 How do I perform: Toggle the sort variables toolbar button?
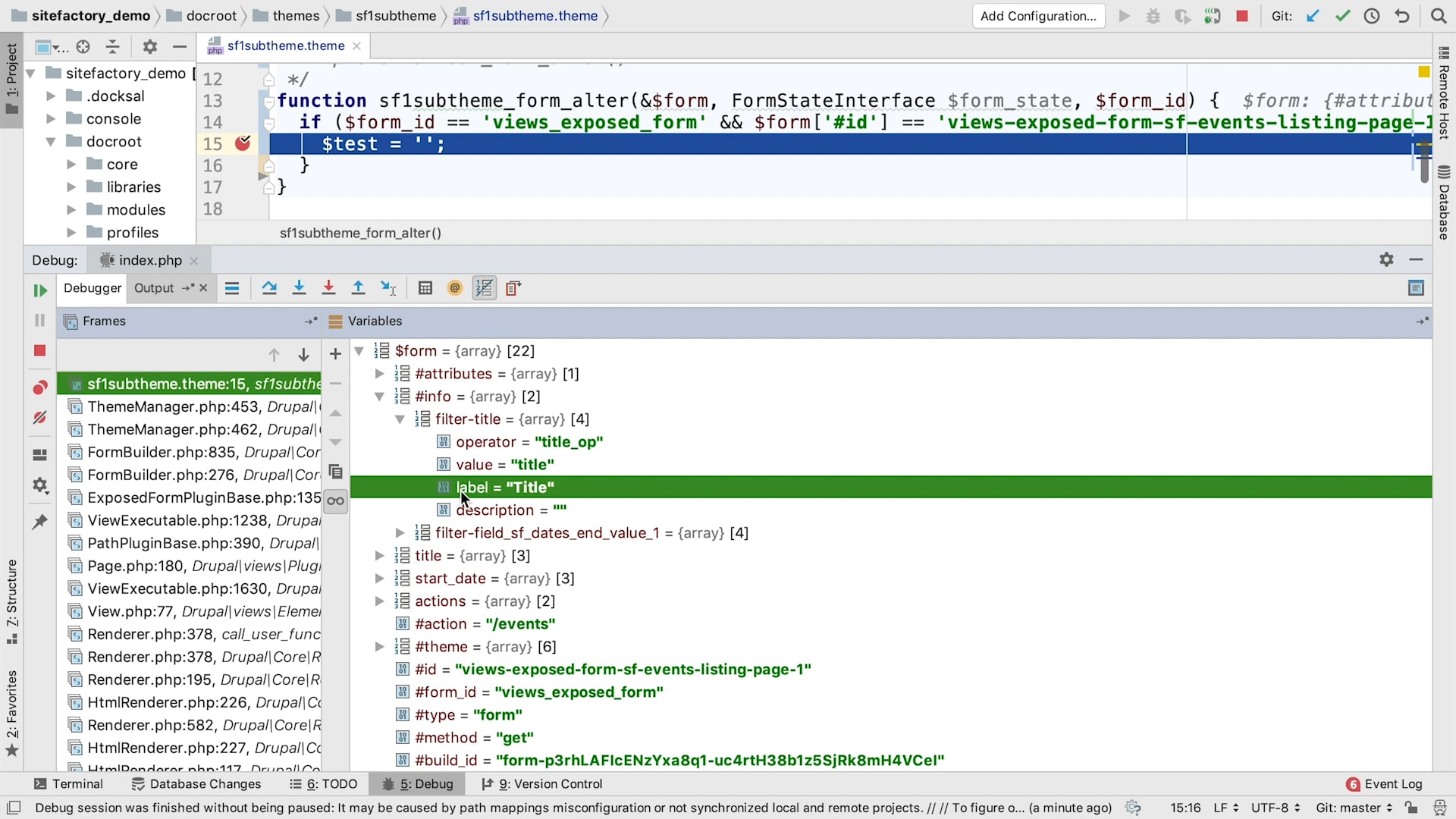[484, 288]
